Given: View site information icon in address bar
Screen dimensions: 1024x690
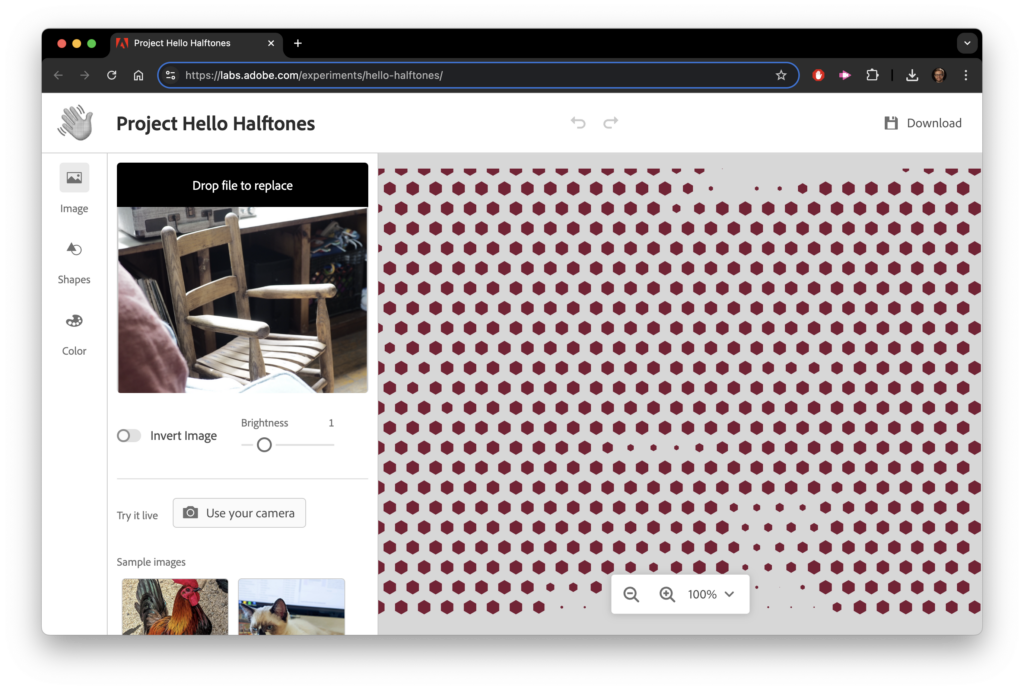Looking at the screenshot, I should [170, 75].
